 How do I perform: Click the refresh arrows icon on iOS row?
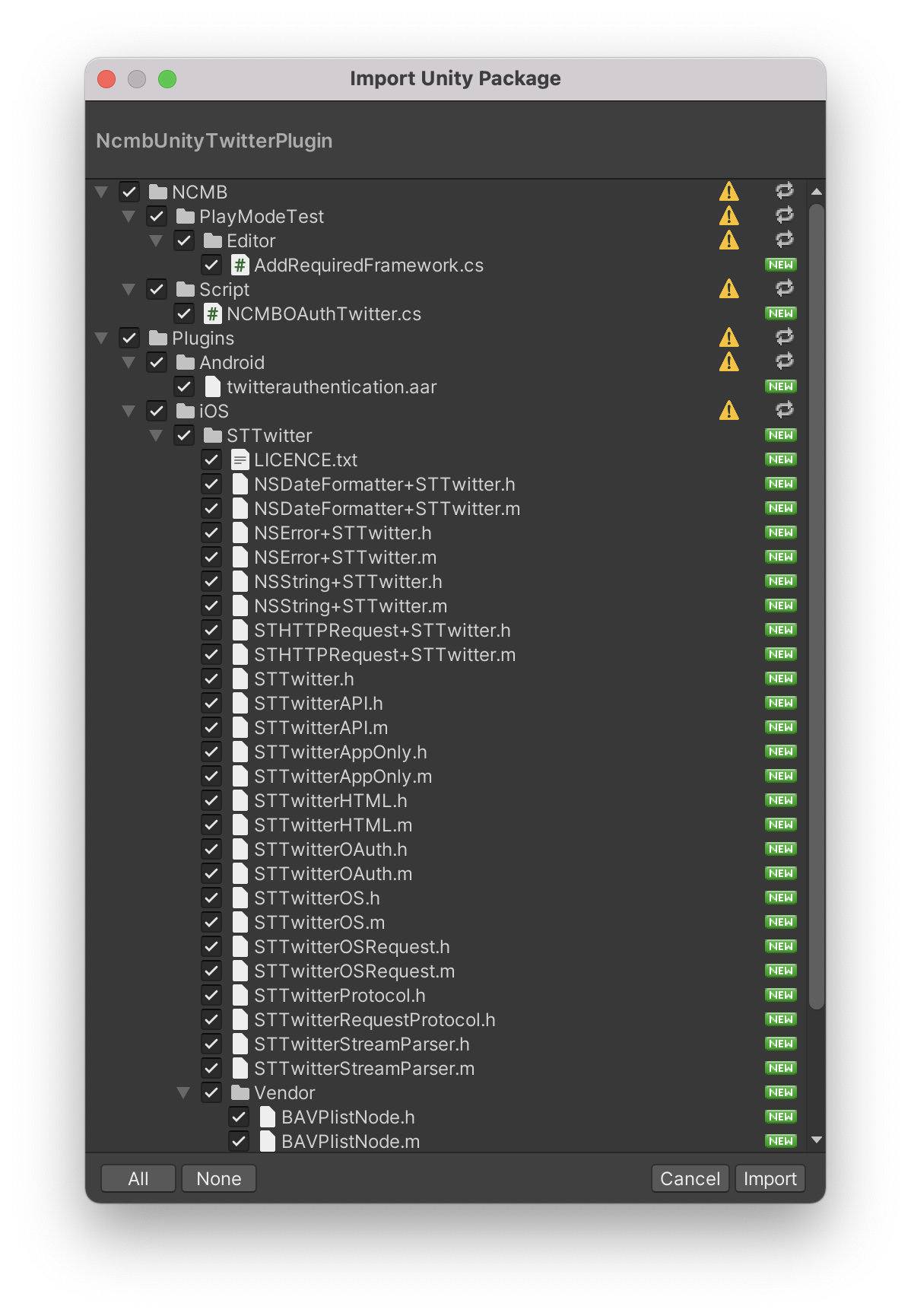784,410
